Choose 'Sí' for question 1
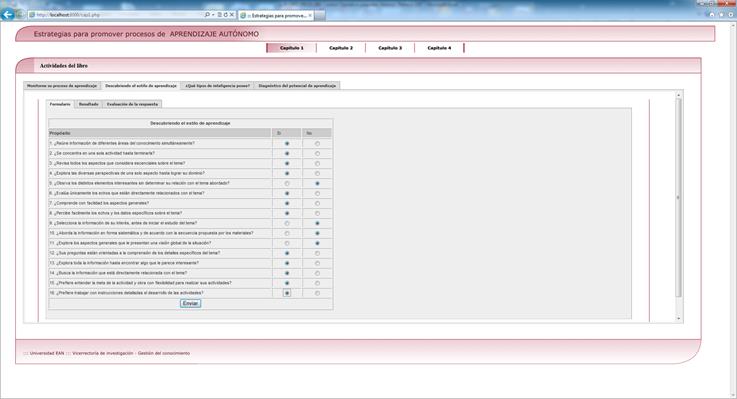The width and height of the screenshot is (737, 399). point(287,143)
